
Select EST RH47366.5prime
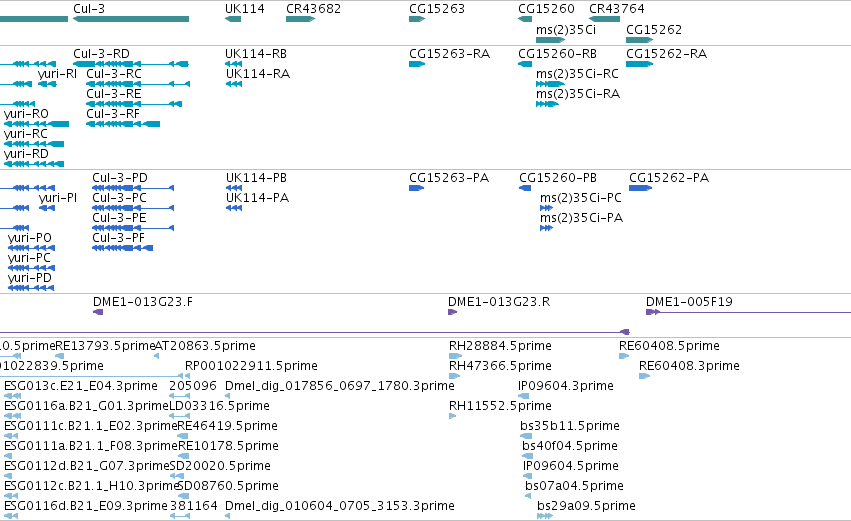click(x=500, y=366)
